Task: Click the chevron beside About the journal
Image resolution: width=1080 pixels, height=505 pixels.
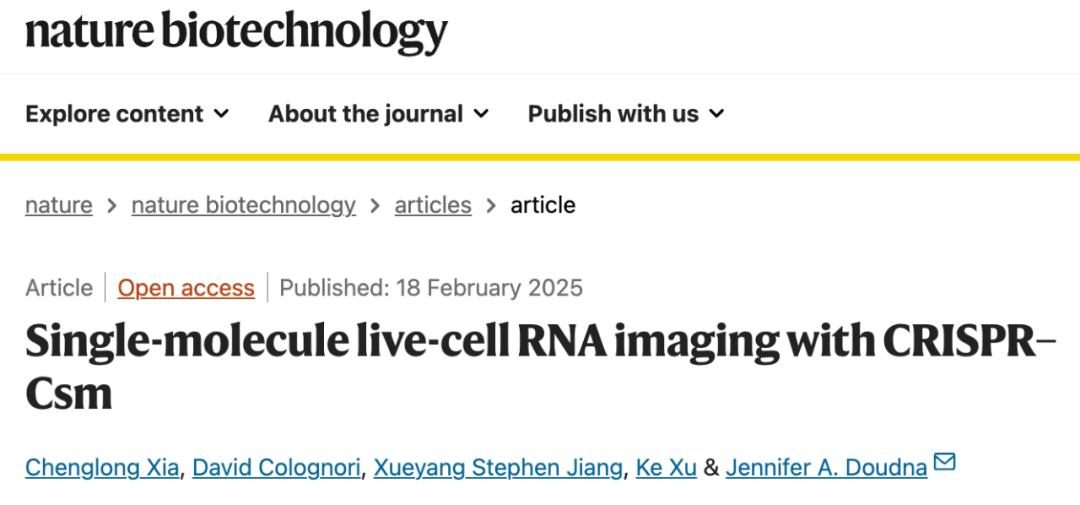Action: pos(481,114)
